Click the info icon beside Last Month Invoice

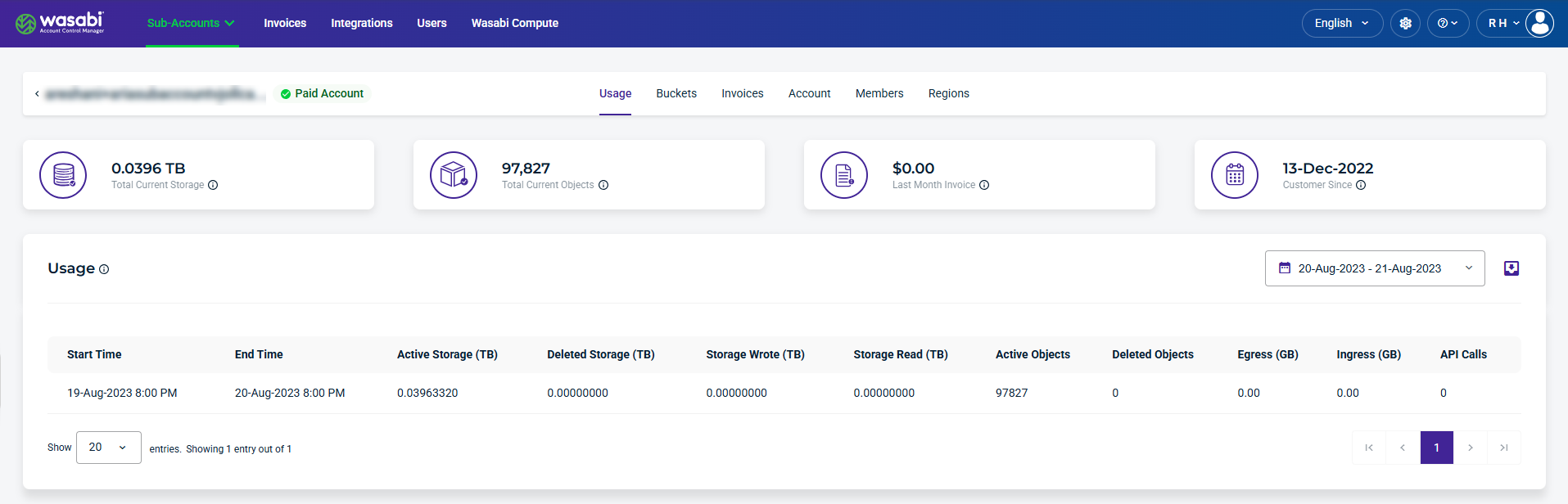(x=984, y=185)
